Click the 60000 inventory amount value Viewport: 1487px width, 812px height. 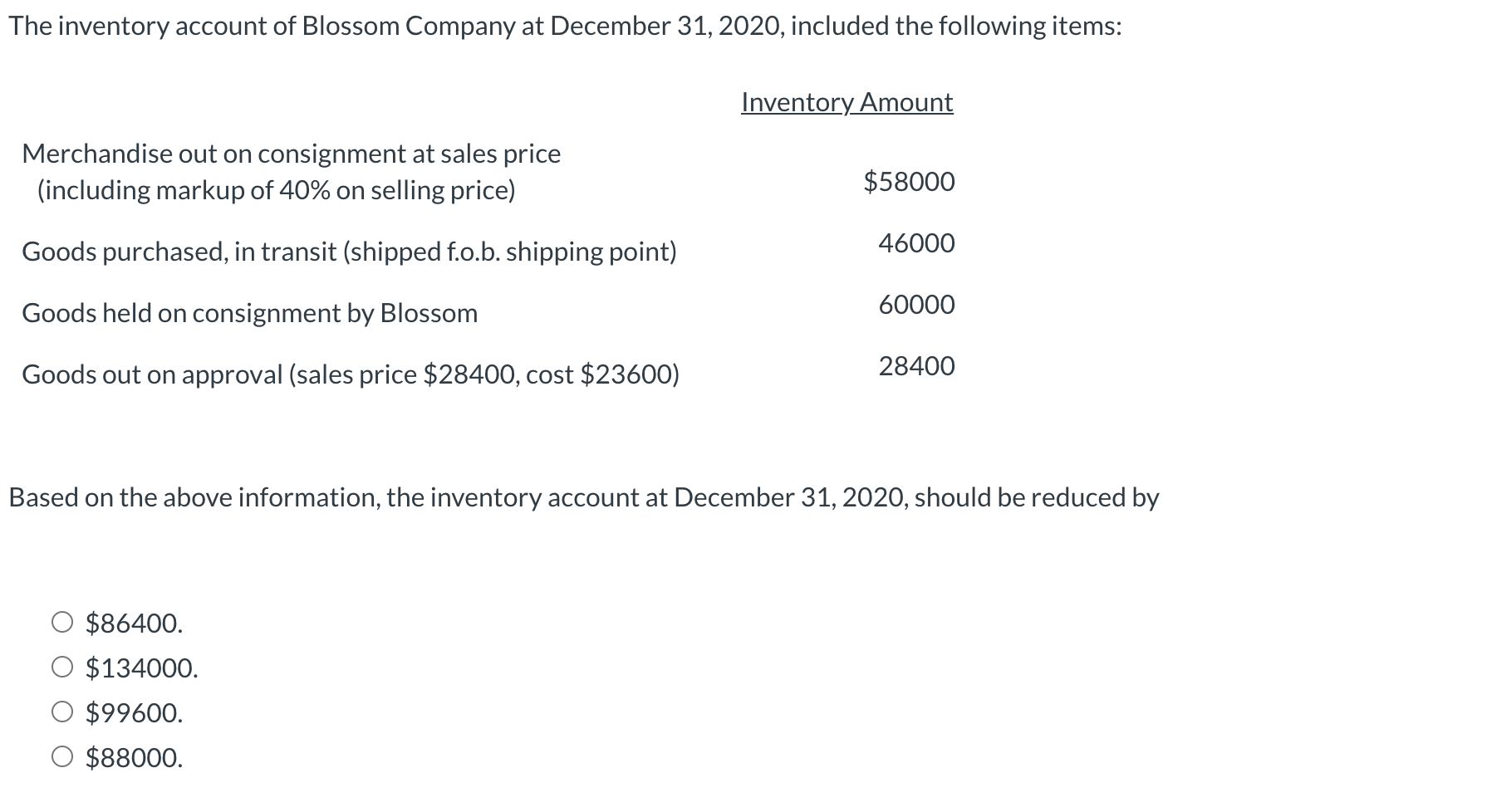point(917,305)
